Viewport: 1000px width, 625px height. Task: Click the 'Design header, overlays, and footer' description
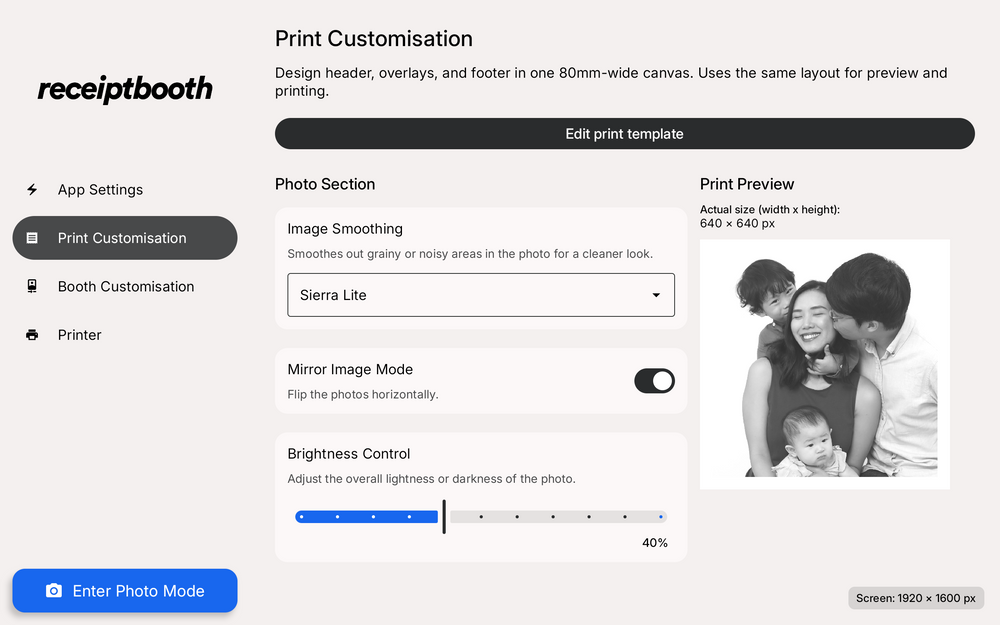click(x=611, y=82)
